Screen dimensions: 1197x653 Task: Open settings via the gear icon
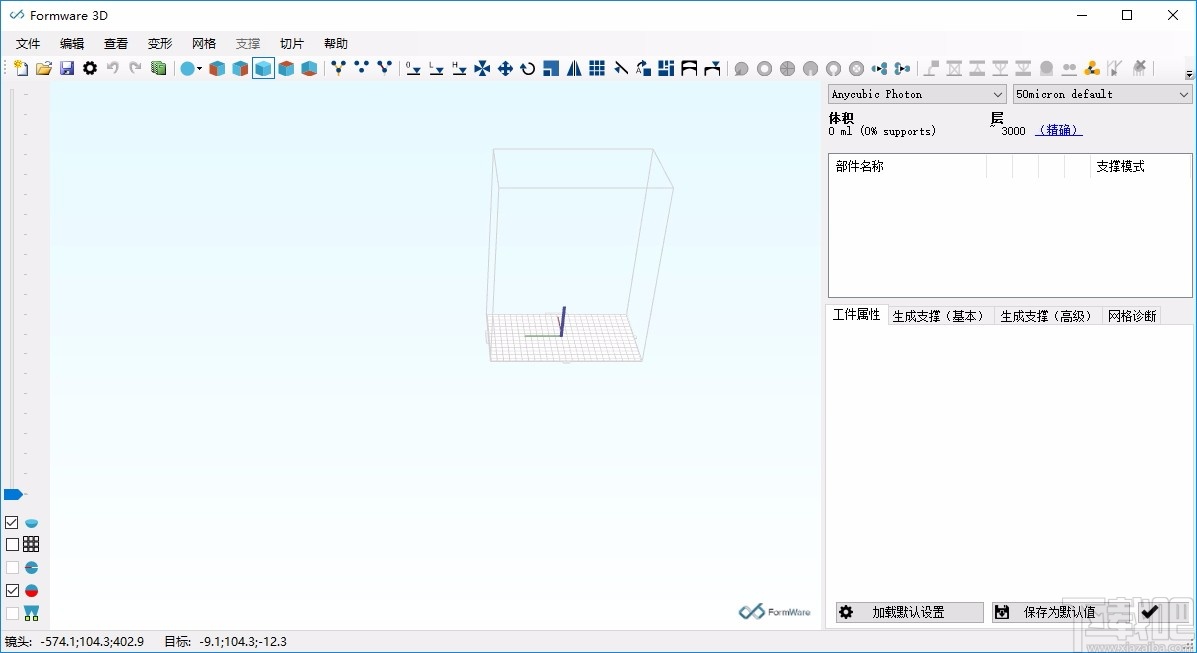coord(88,68)
